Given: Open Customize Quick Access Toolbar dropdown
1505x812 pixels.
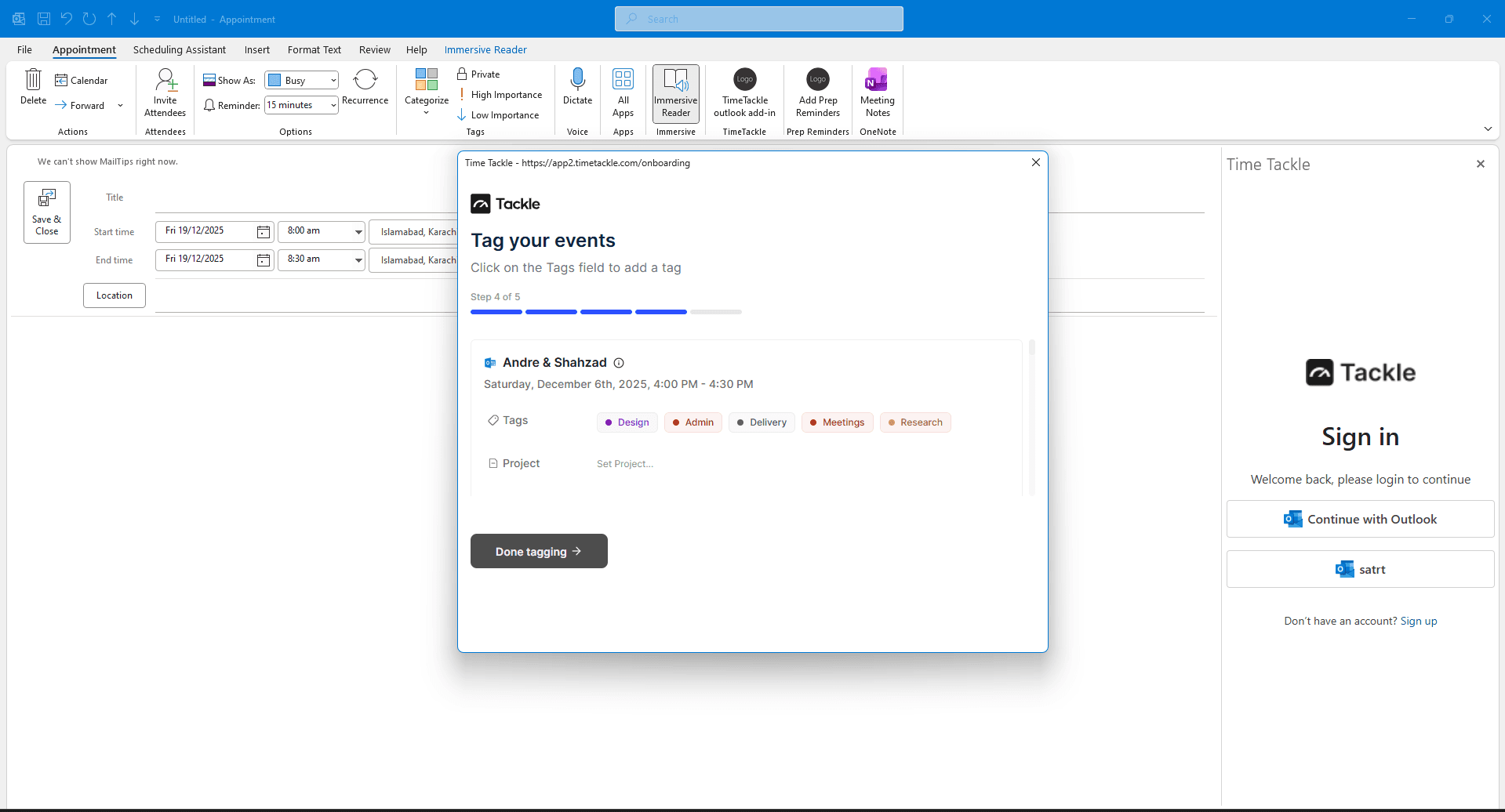Looking at the screenshot, I should (x=157, y=19).
